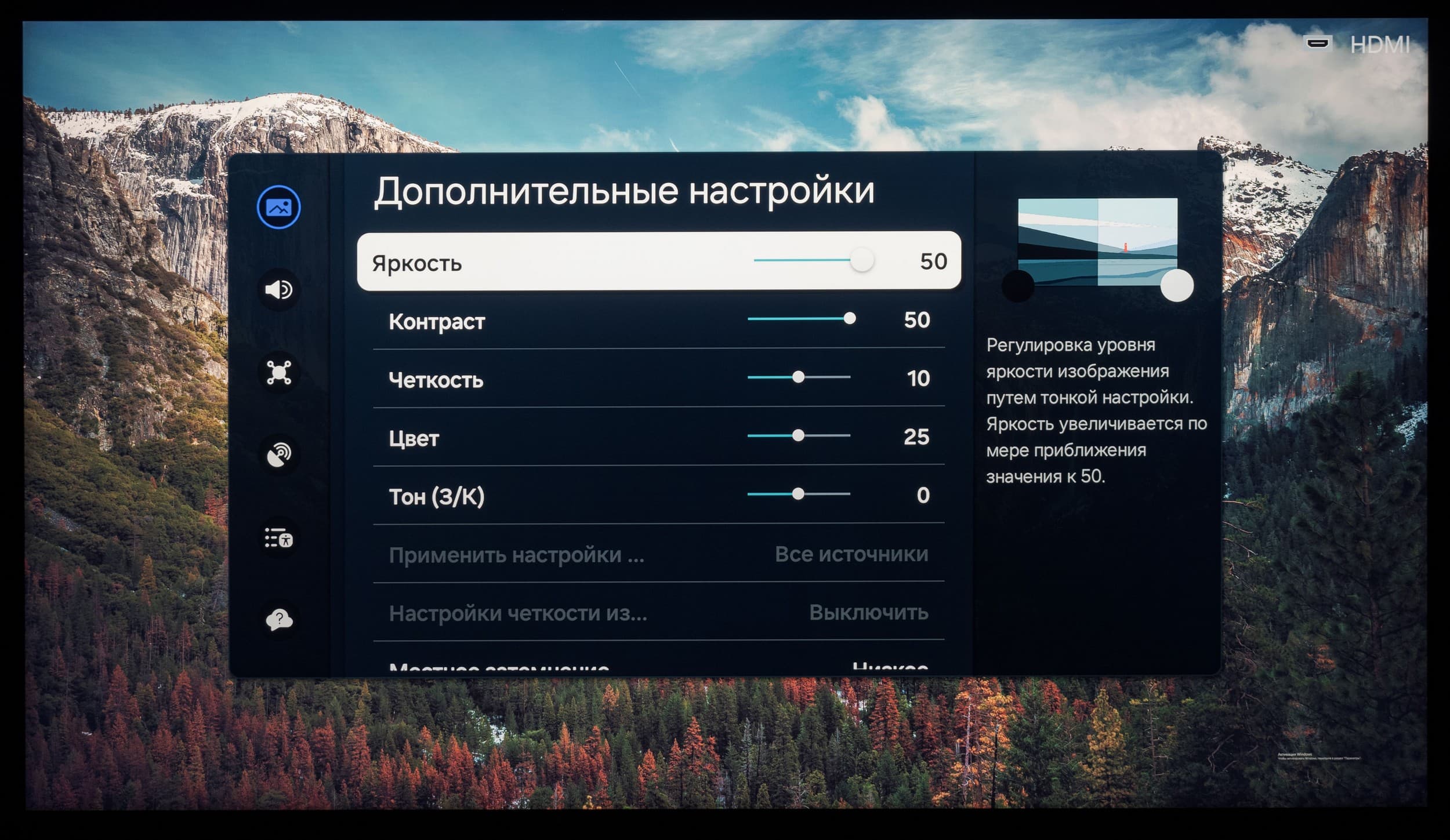
Task: Click the Цвет slider knob
Action: click(799, 435)
